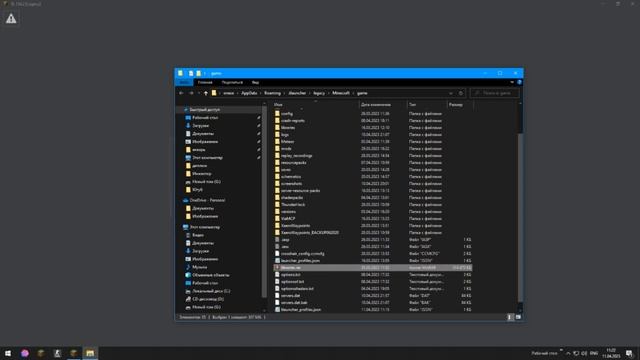Open the Вид ribbon tab
The height and width of the screenshot is (360, 640).
[x=256, y=82]
